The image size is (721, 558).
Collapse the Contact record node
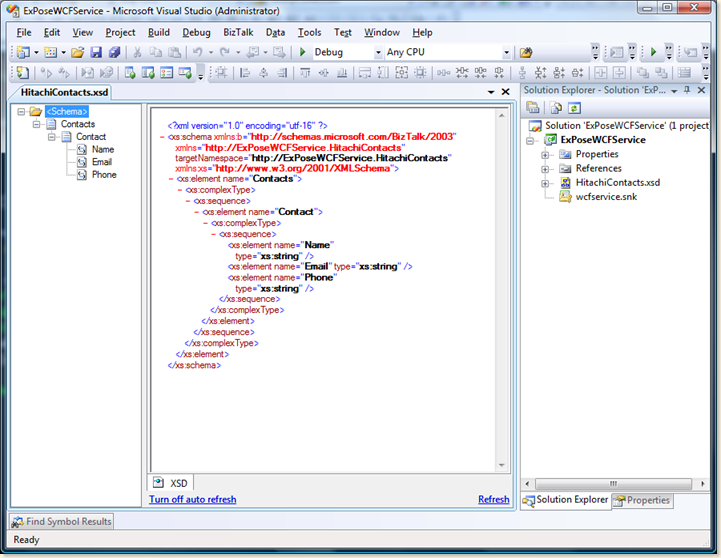52,137
